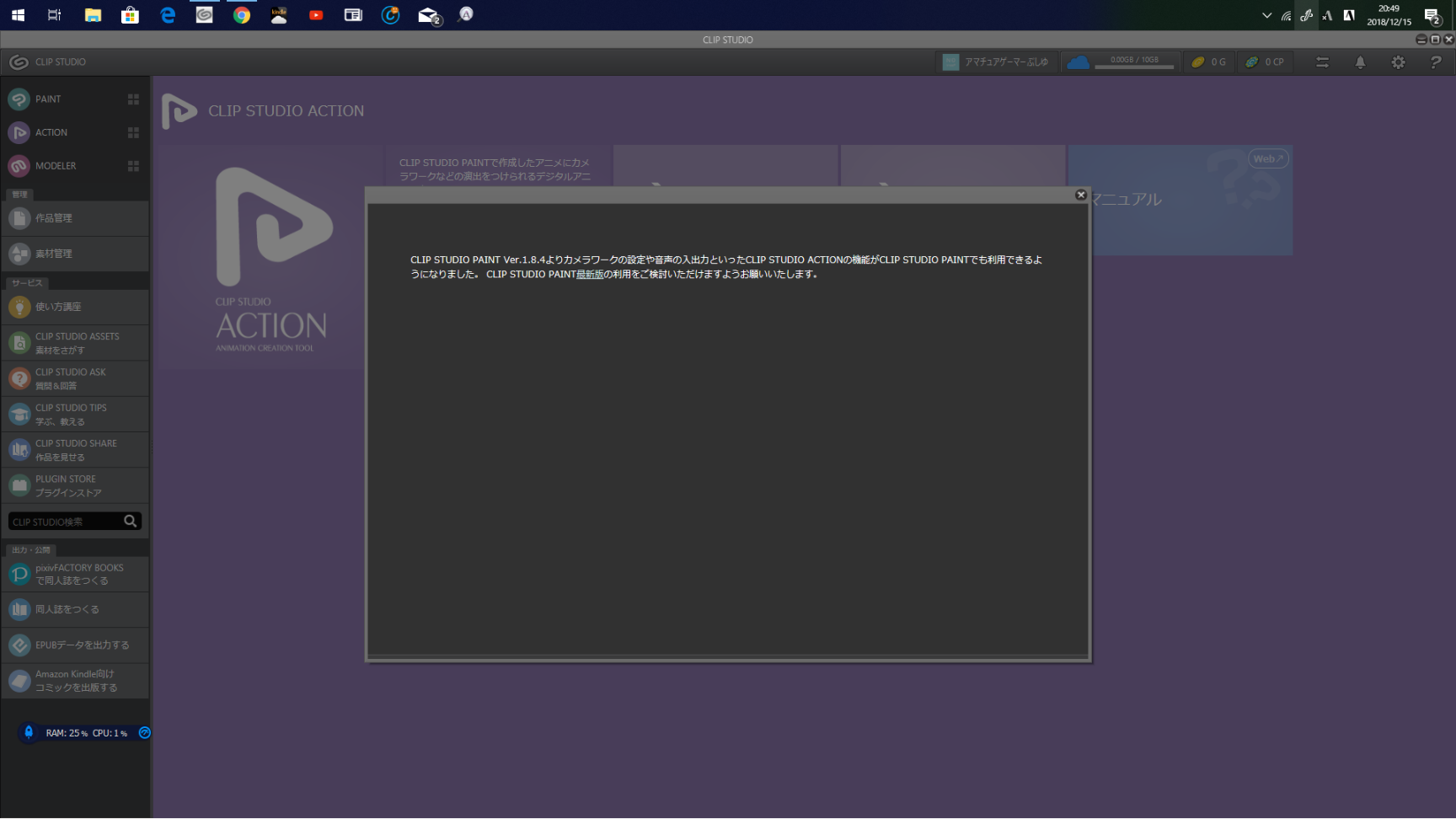
Task: Switch to Clip Studio taskbar icon
Action: (x=205, y=15)
